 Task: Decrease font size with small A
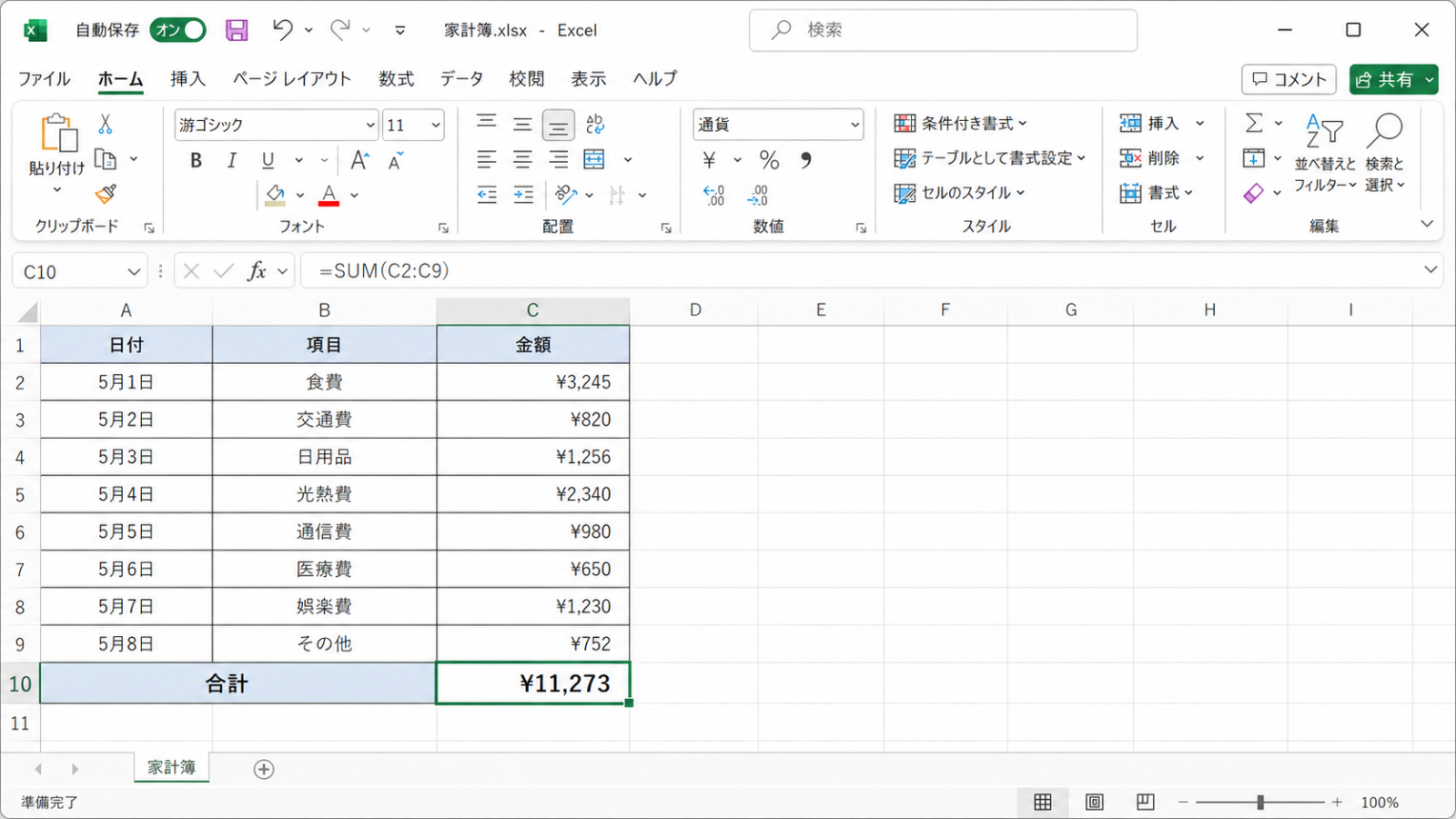pyautogui.click(x=396, y=161)
